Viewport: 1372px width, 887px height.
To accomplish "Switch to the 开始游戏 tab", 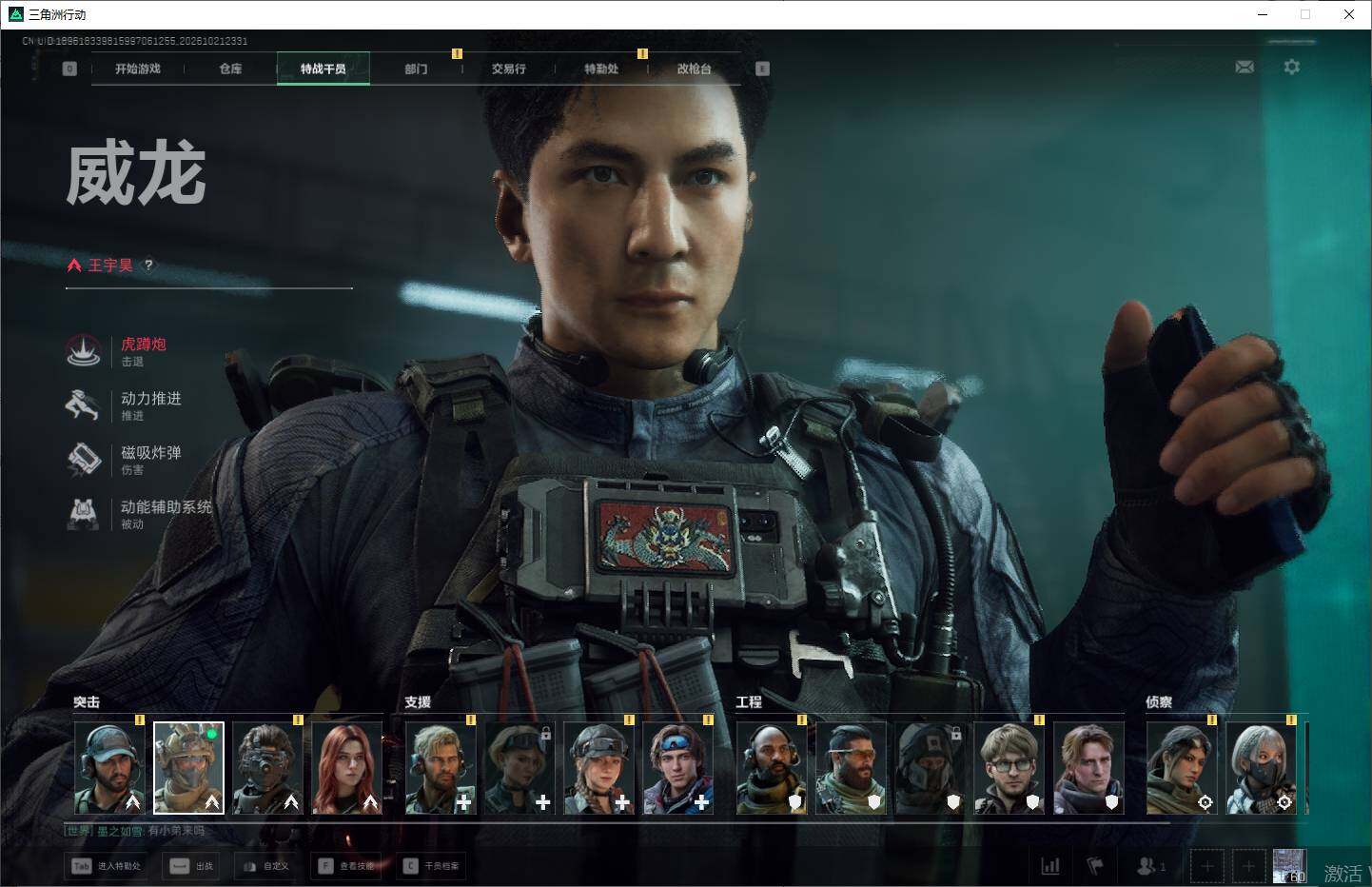I will click(x=138, y=69).
